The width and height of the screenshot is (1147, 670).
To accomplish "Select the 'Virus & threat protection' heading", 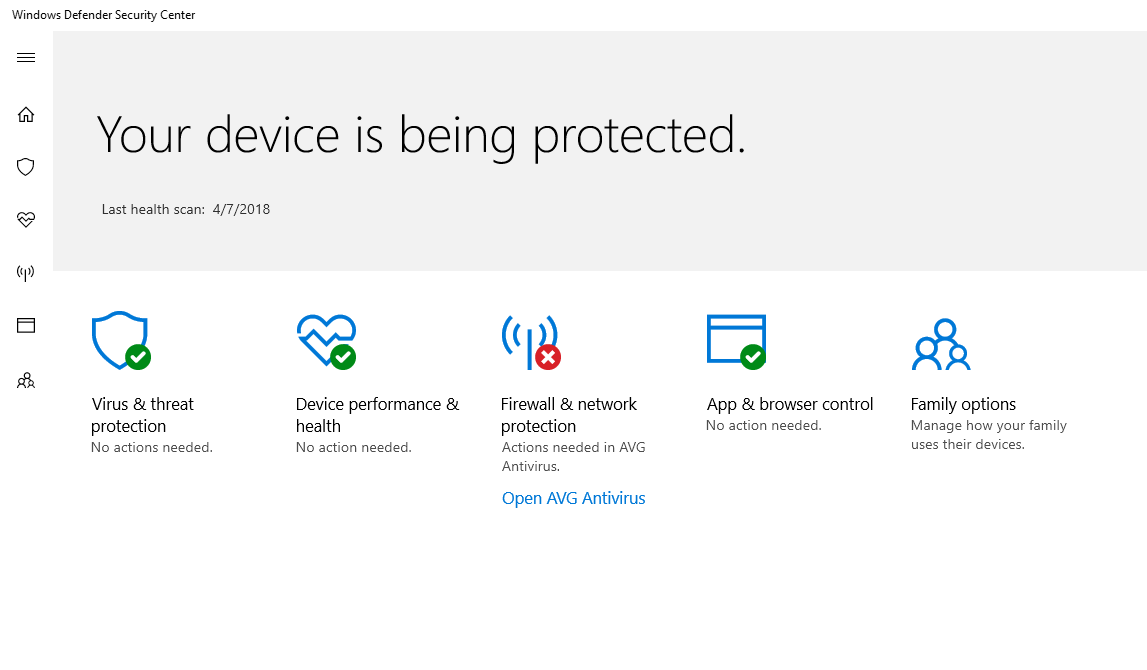I will pyautogui.click(x=142, y=415).
